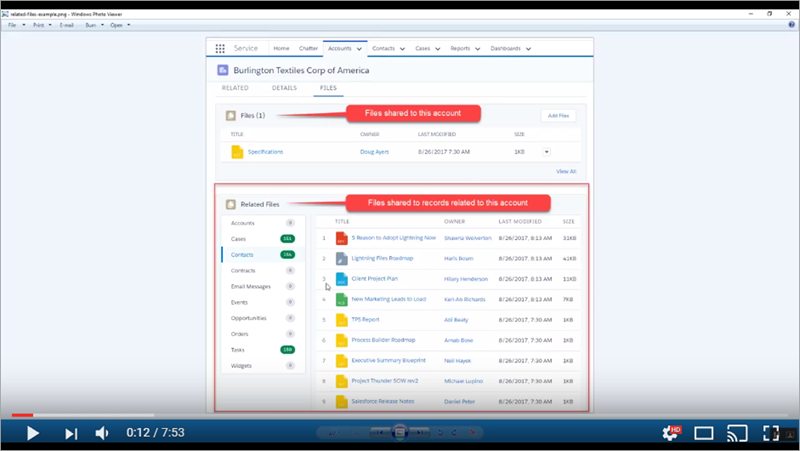Open the Client Project Plan link
The image size is (800, 451).
[x=374, y=279]
